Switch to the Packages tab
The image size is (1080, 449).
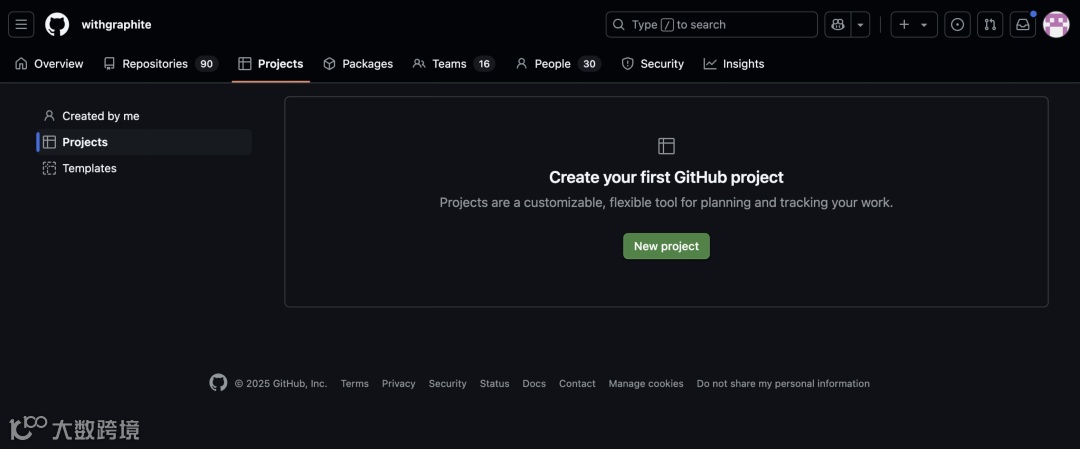pos(358,64)
